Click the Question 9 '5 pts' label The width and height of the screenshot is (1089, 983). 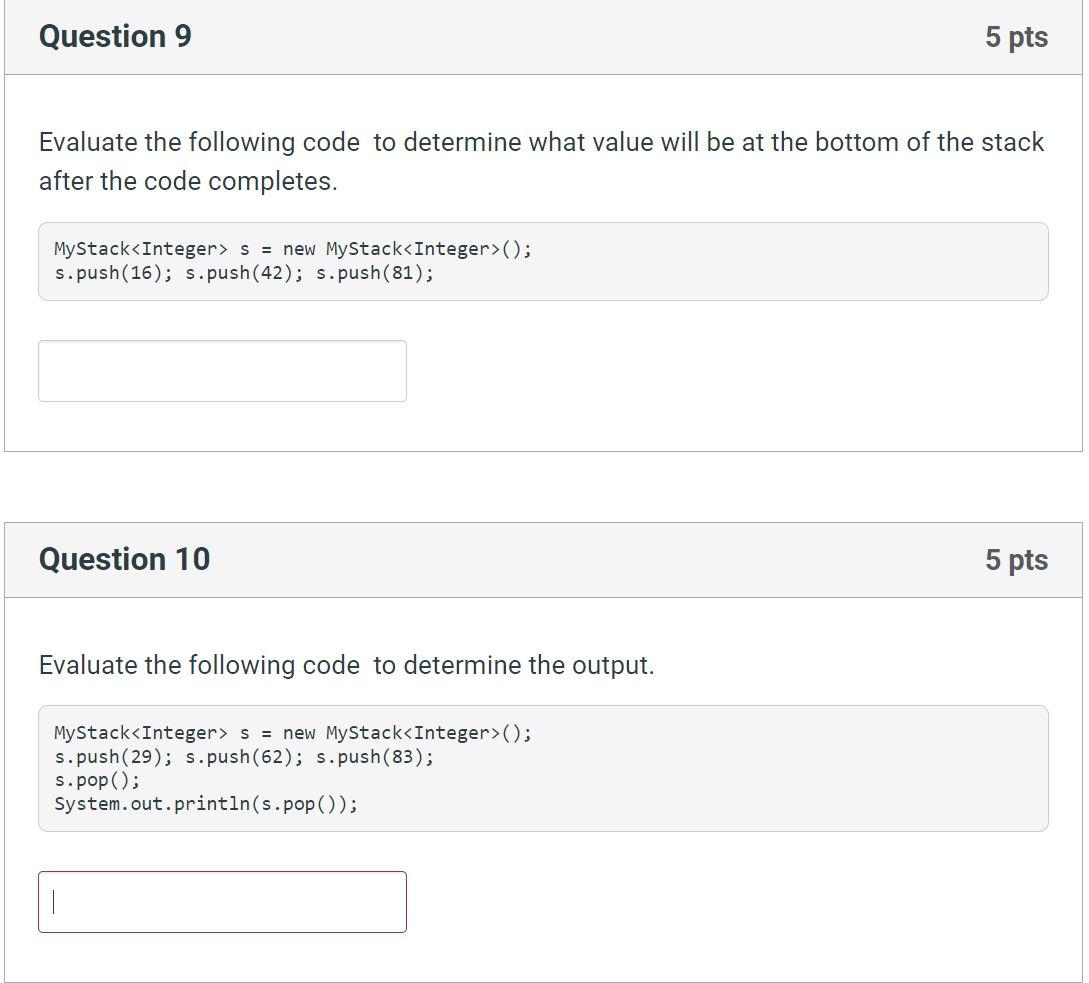coord(1016,37)
